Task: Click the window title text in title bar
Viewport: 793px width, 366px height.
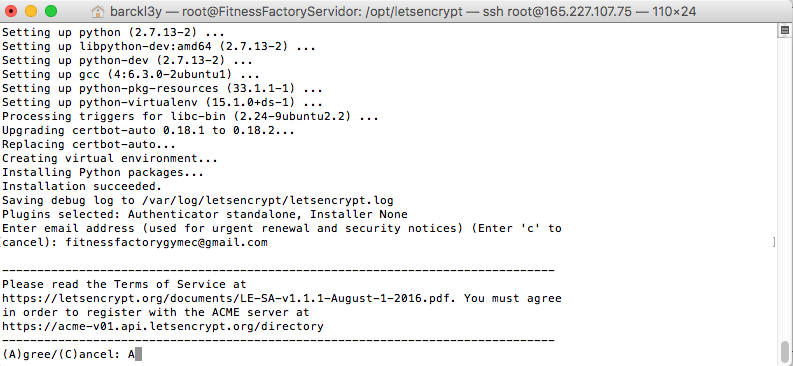Action: (x=403, y=12)
